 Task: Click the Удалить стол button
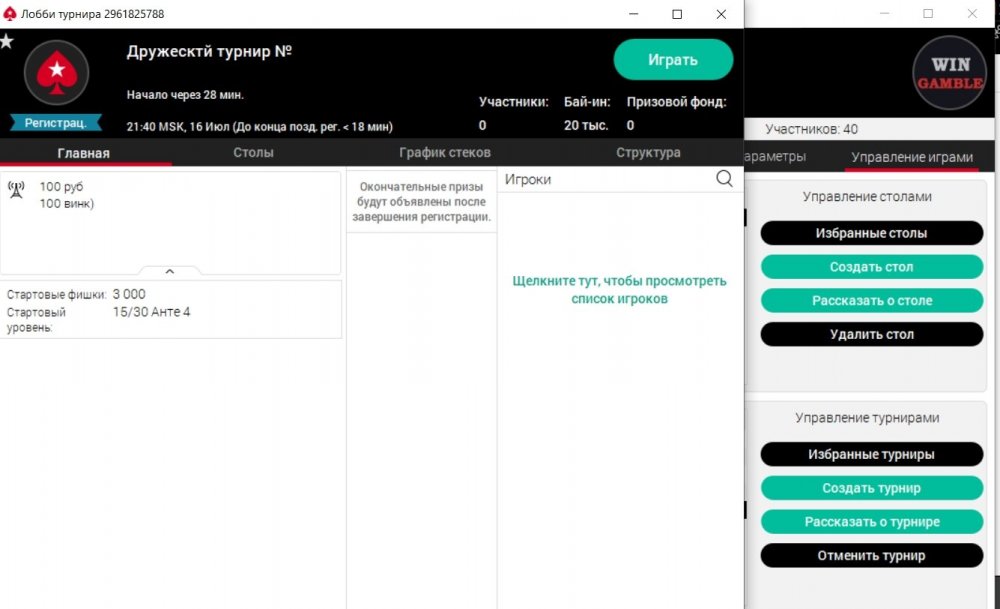coord(871,334)
